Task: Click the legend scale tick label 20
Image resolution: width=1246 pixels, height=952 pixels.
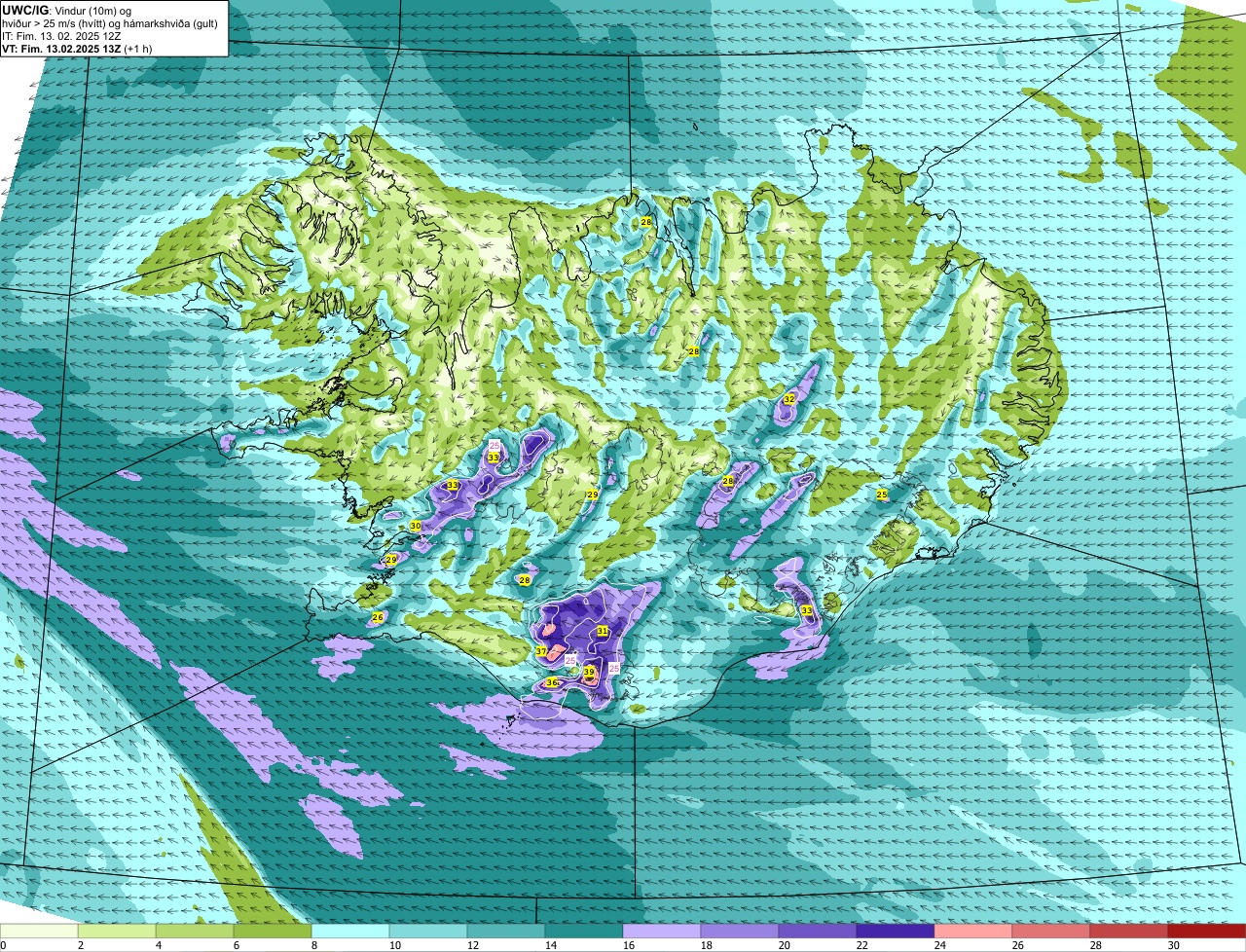Action: click(785, 945)
